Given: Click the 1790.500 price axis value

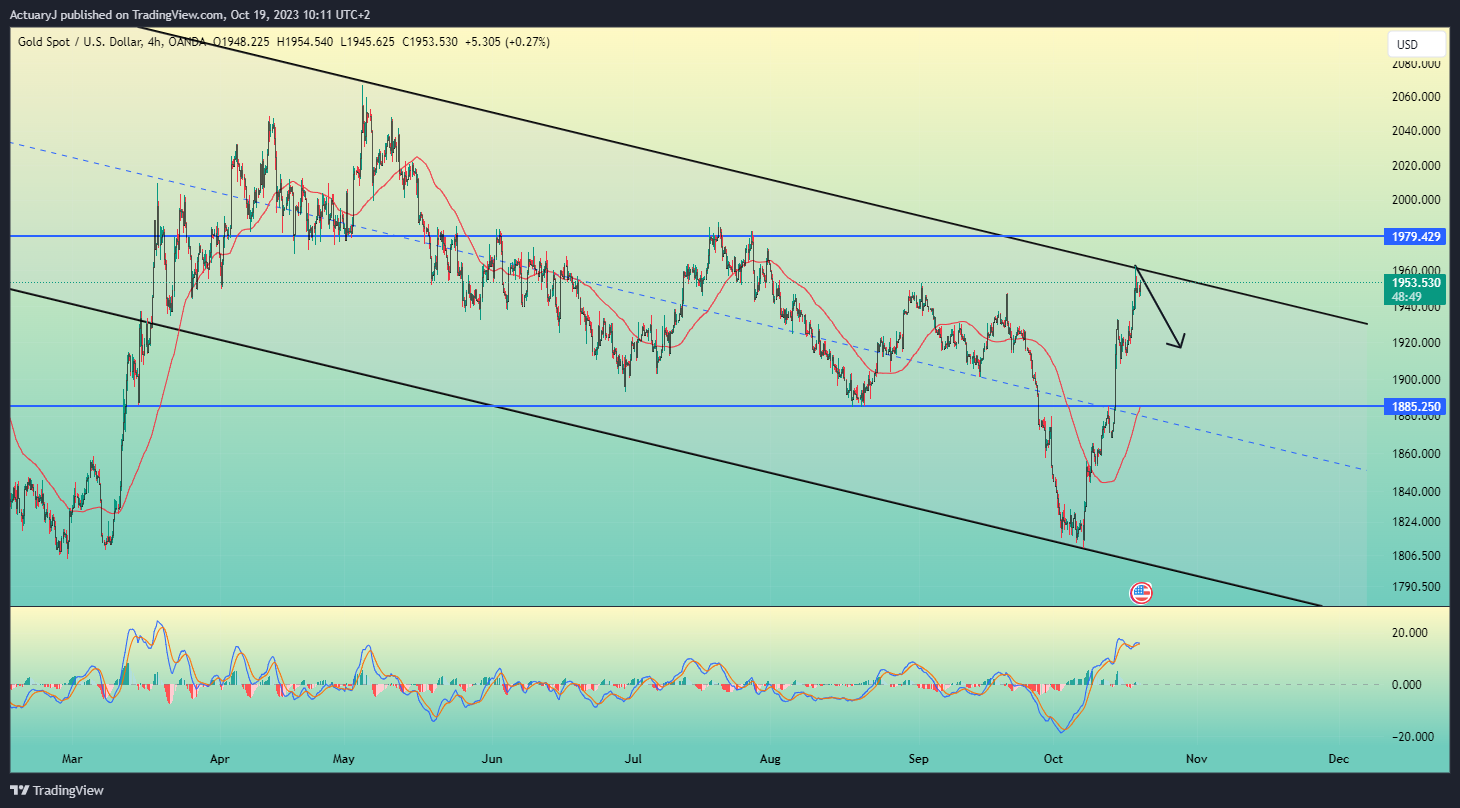Looking at the screenshot, I should [x=1416, y=587].
